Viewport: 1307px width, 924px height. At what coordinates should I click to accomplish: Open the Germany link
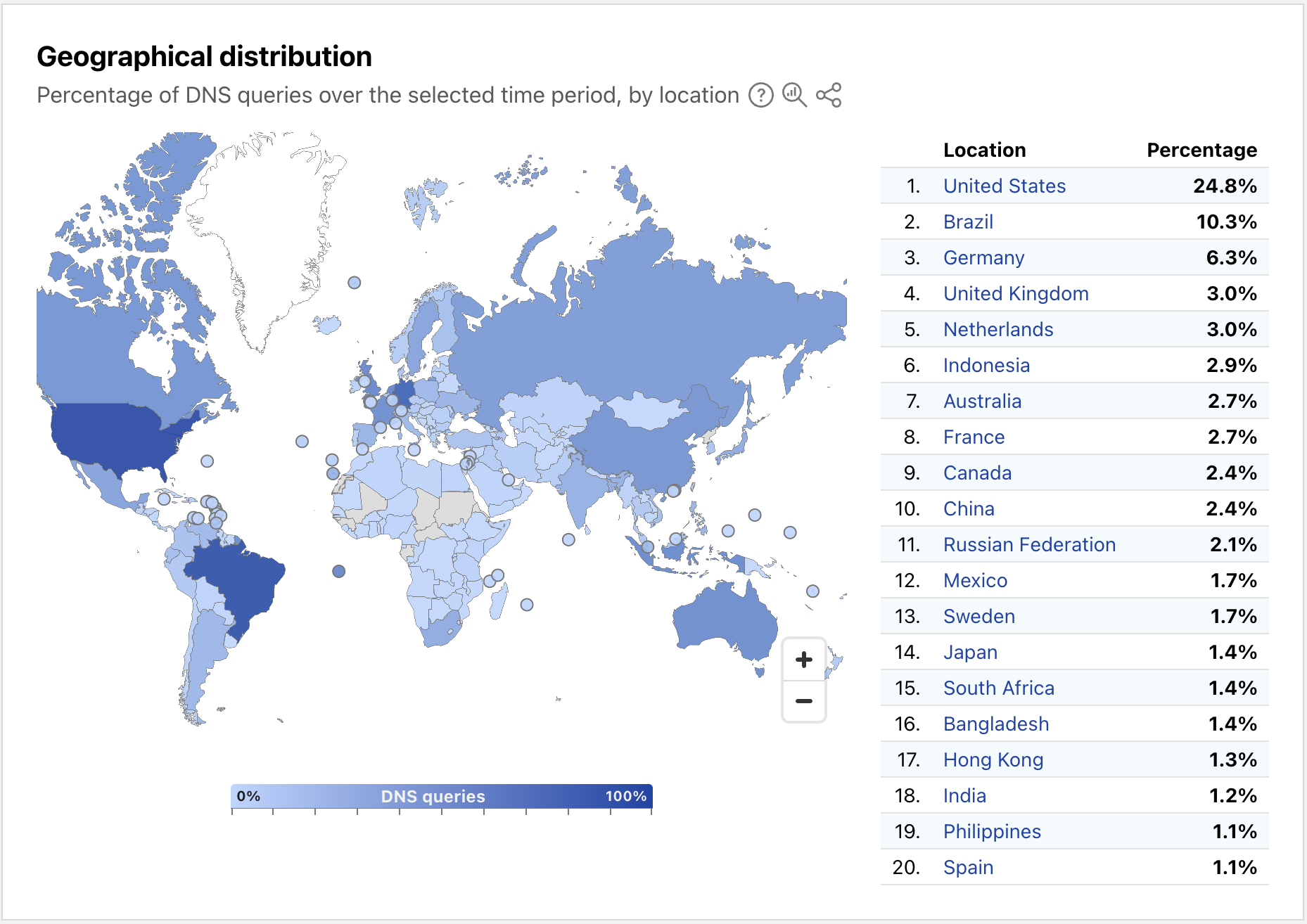[983, 257]
